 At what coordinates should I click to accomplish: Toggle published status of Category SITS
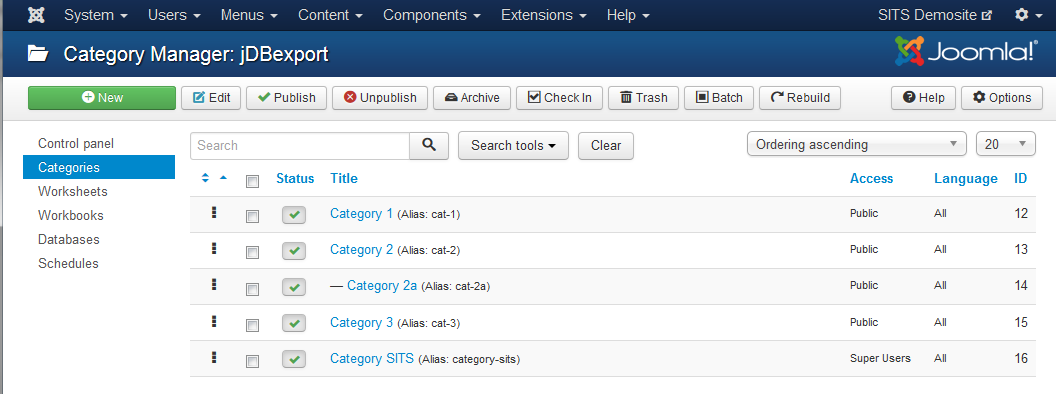click(x=294, y=360)
